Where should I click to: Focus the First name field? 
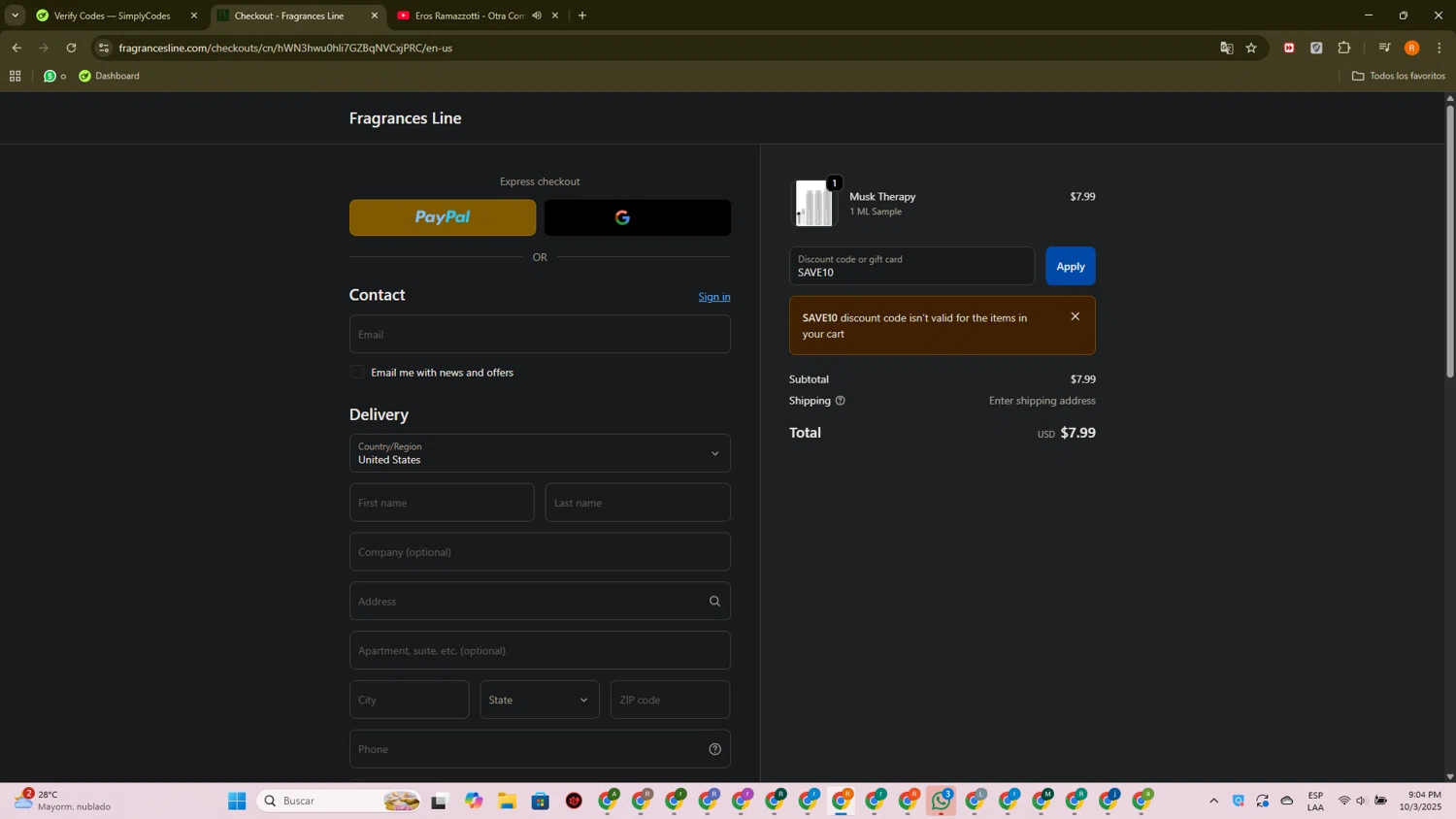click(442, 503)
